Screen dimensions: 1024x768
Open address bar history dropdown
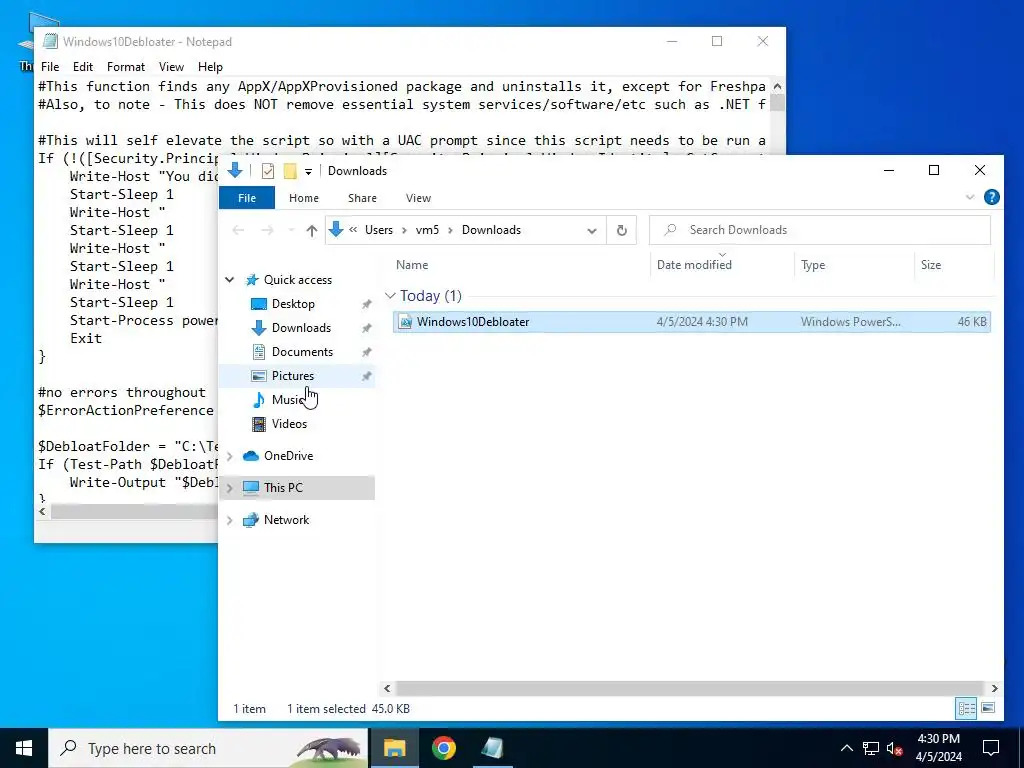click(592, 231)
